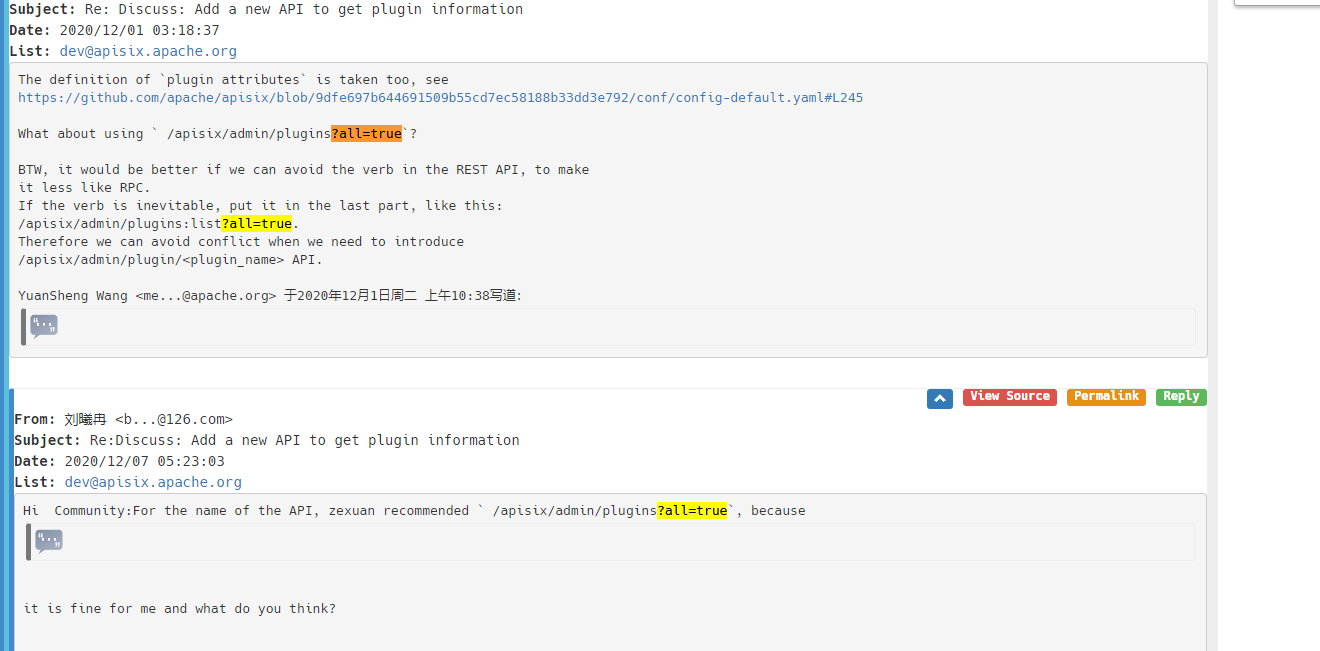The height and width of the screenshot is (651, 1320).
Task: Reply to the email from 刘曦冉
Action: 1181,397
